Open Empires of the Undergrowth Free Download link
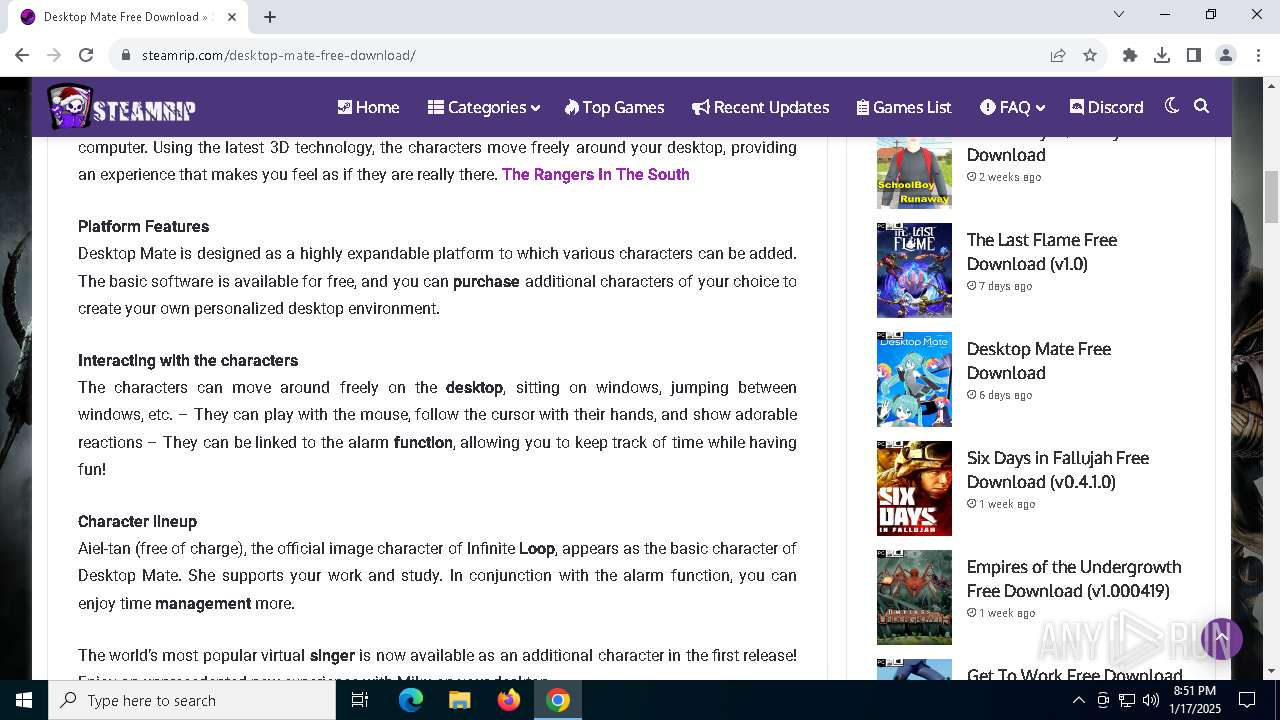The width and height of the screenshot is (1280, 720). point(1073,579)
